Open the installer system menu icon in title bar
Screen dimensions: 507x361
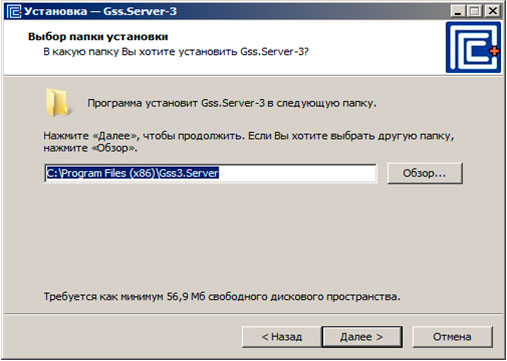[14, 11]
